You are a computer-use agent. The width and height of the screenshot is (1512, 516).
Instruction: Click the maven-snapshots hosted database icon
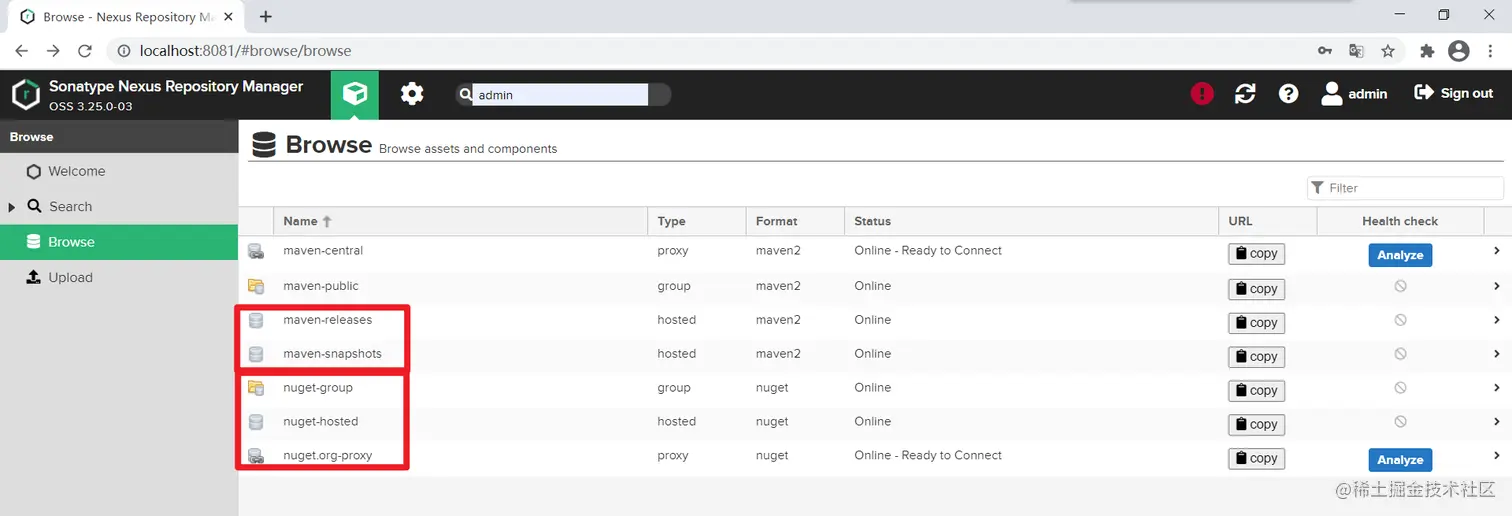[x=256, y=354]
